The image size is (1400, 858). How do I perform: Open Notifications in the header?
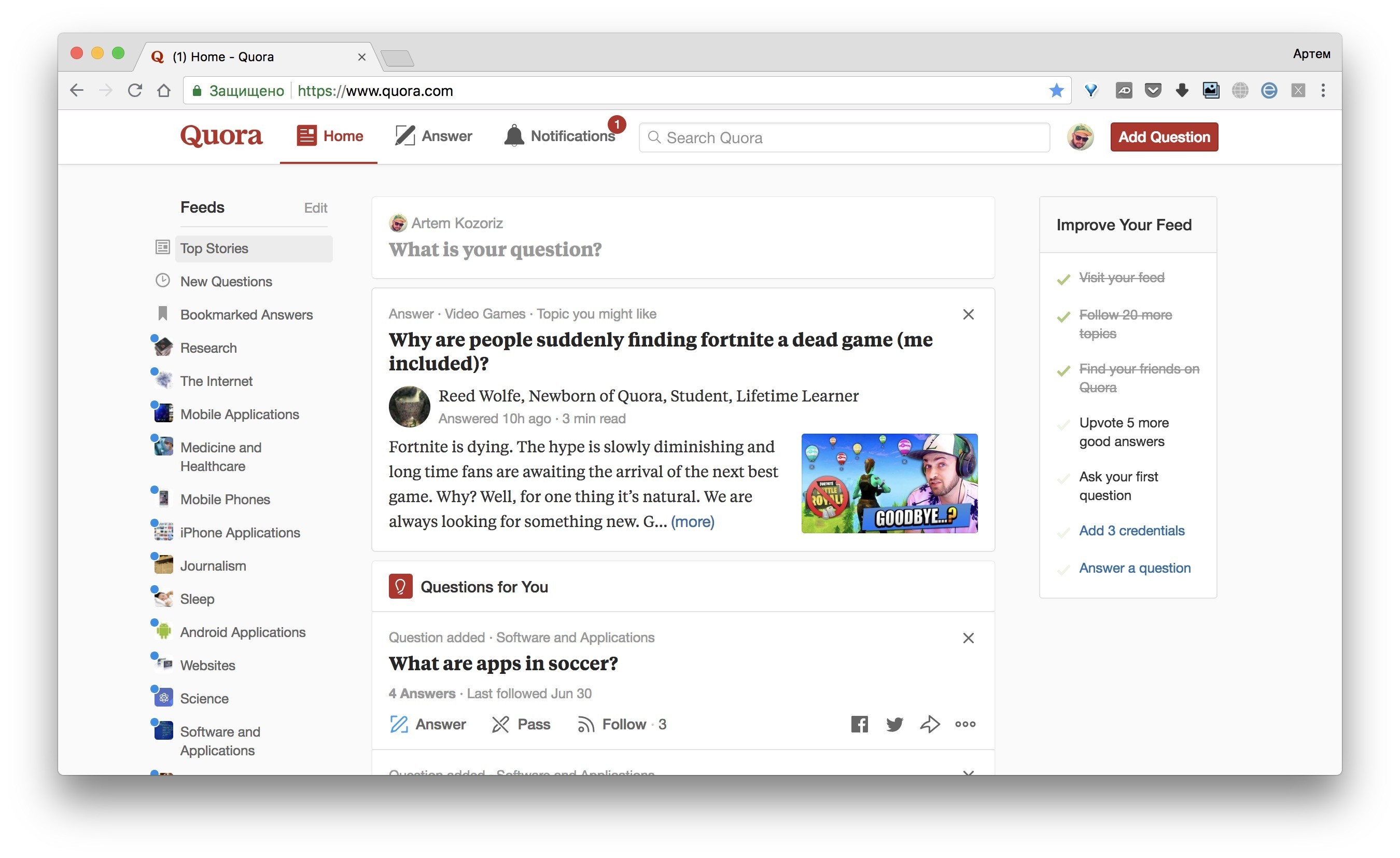click(559, 136)
